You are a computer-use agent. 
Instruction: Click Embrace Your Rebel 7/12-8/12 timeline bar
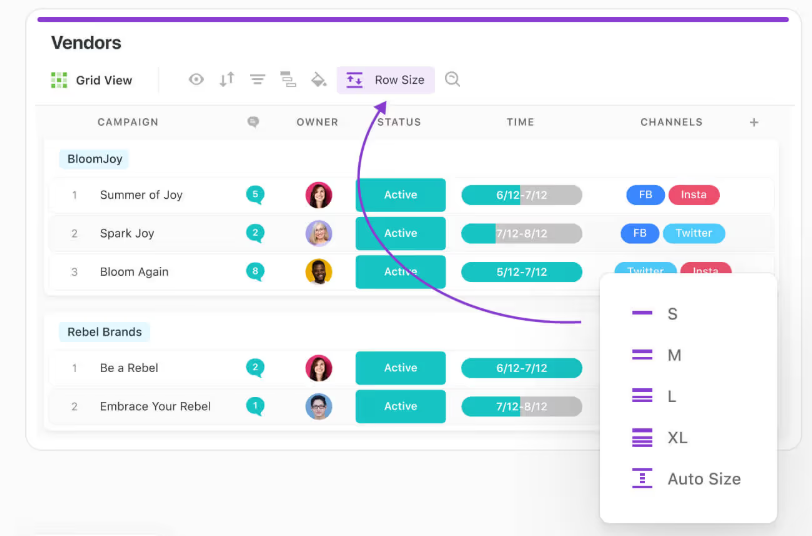(x=521, y=407)
